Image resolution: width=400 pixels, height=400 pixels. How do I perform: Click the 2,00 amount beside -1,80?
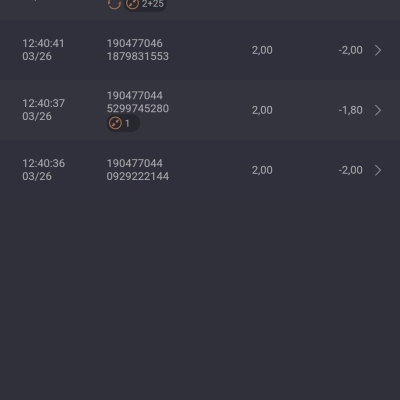click(x=262, y=110)
